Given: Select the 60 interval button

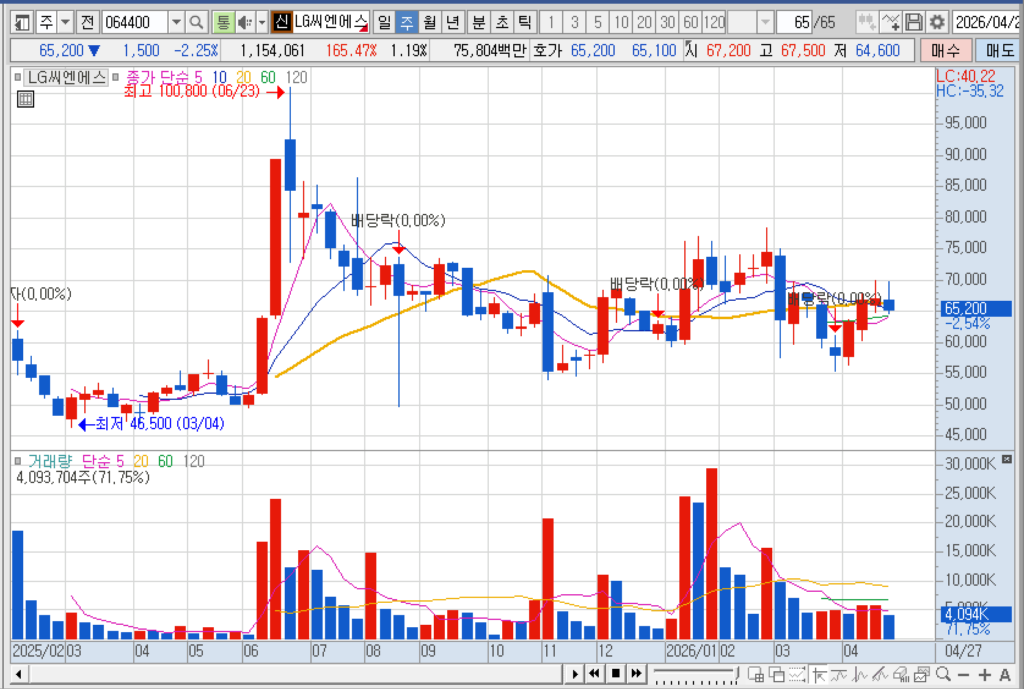Looking at the screenshot, I should click(691, 23).
